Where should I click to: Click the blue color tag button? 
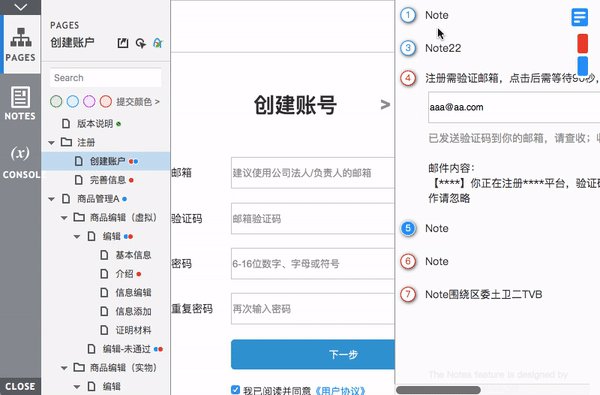pos(582,66)
